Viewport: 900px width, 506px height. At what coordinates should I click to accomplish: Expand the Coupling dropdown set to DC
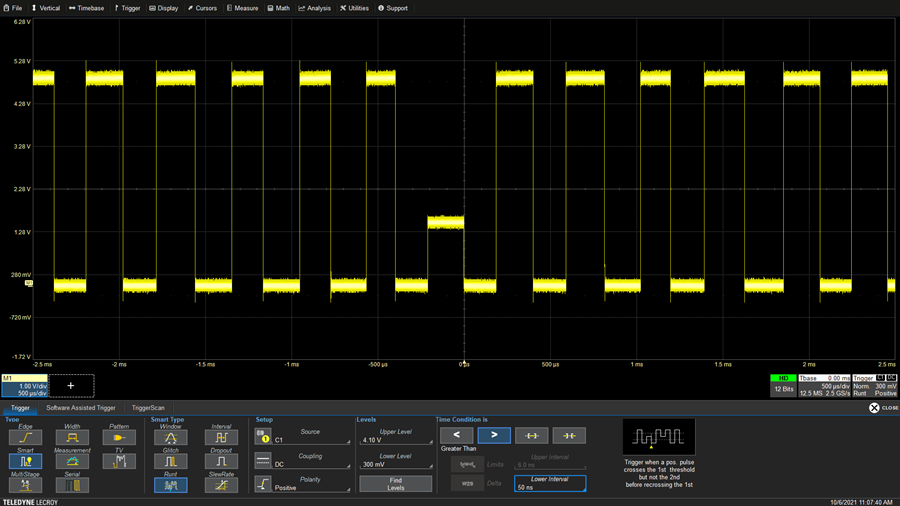tap(312, 460)
